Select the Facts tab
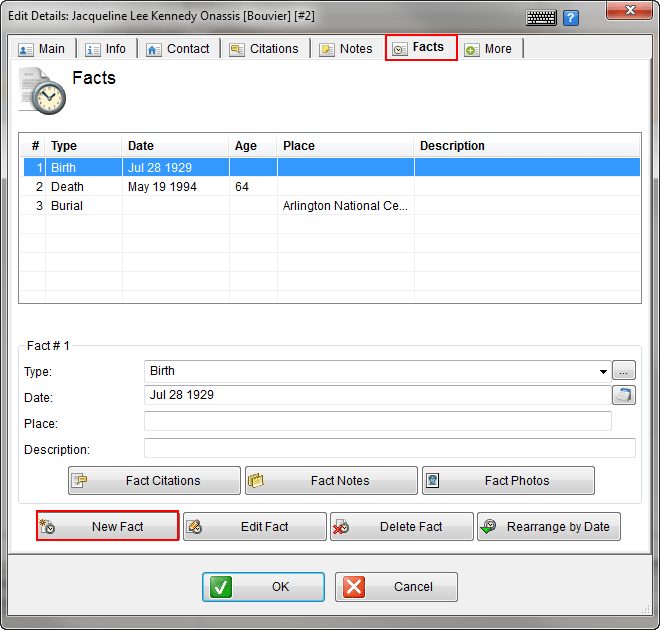 tap(421, 48)
